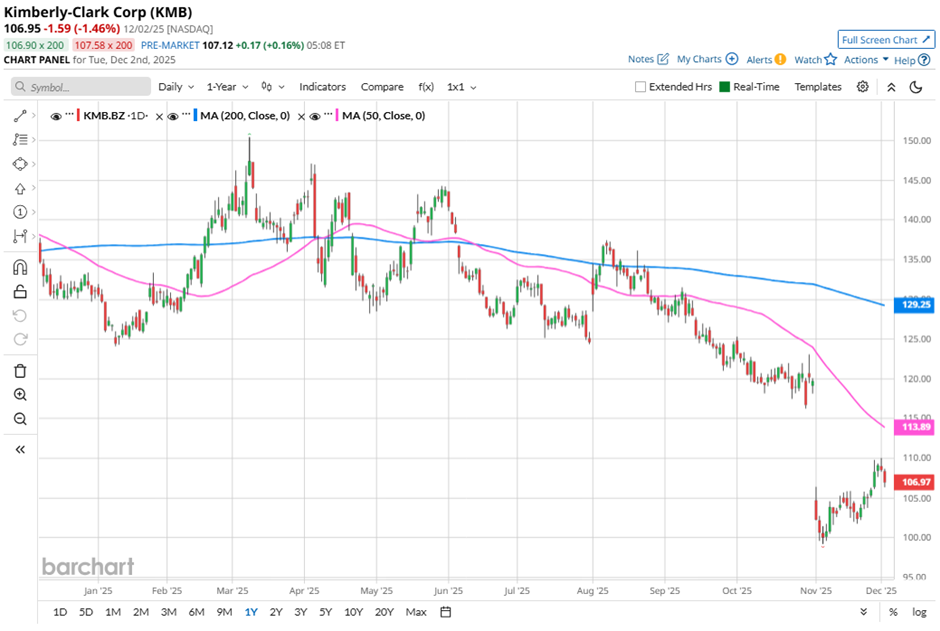This screenshot has width=940, height=631.
Task: Open the Templates menu
Action: 818,87
